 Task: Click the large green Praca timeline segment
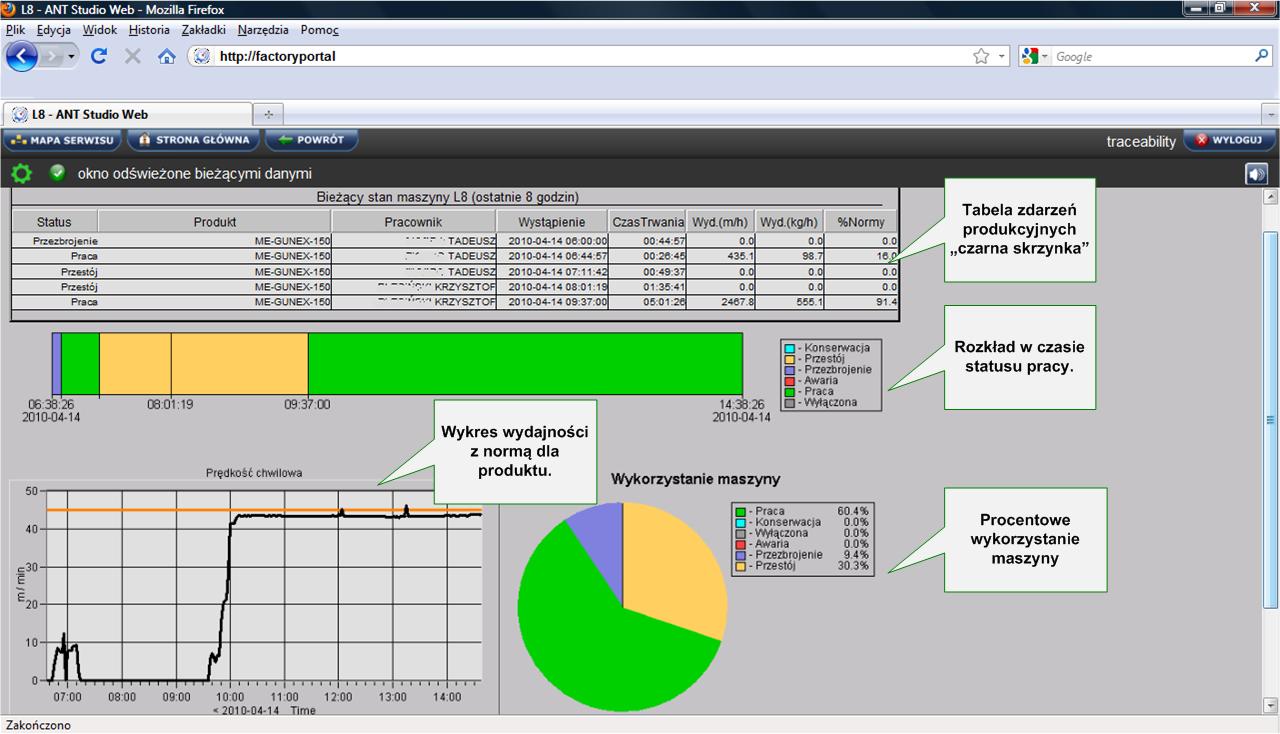(525, 364)
